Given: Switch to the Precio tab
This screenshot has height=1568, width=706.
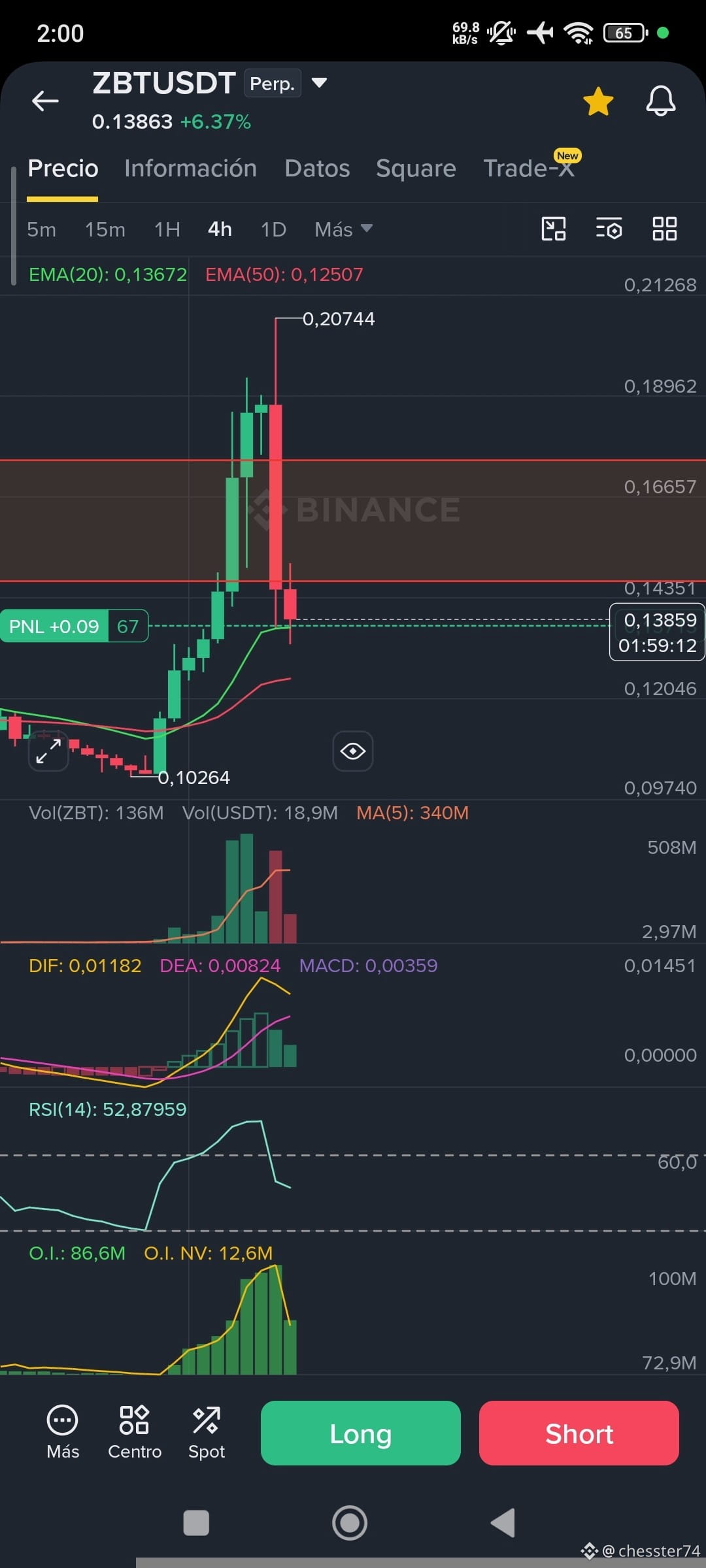Looking at the screenshot, I should click(63, 169).
